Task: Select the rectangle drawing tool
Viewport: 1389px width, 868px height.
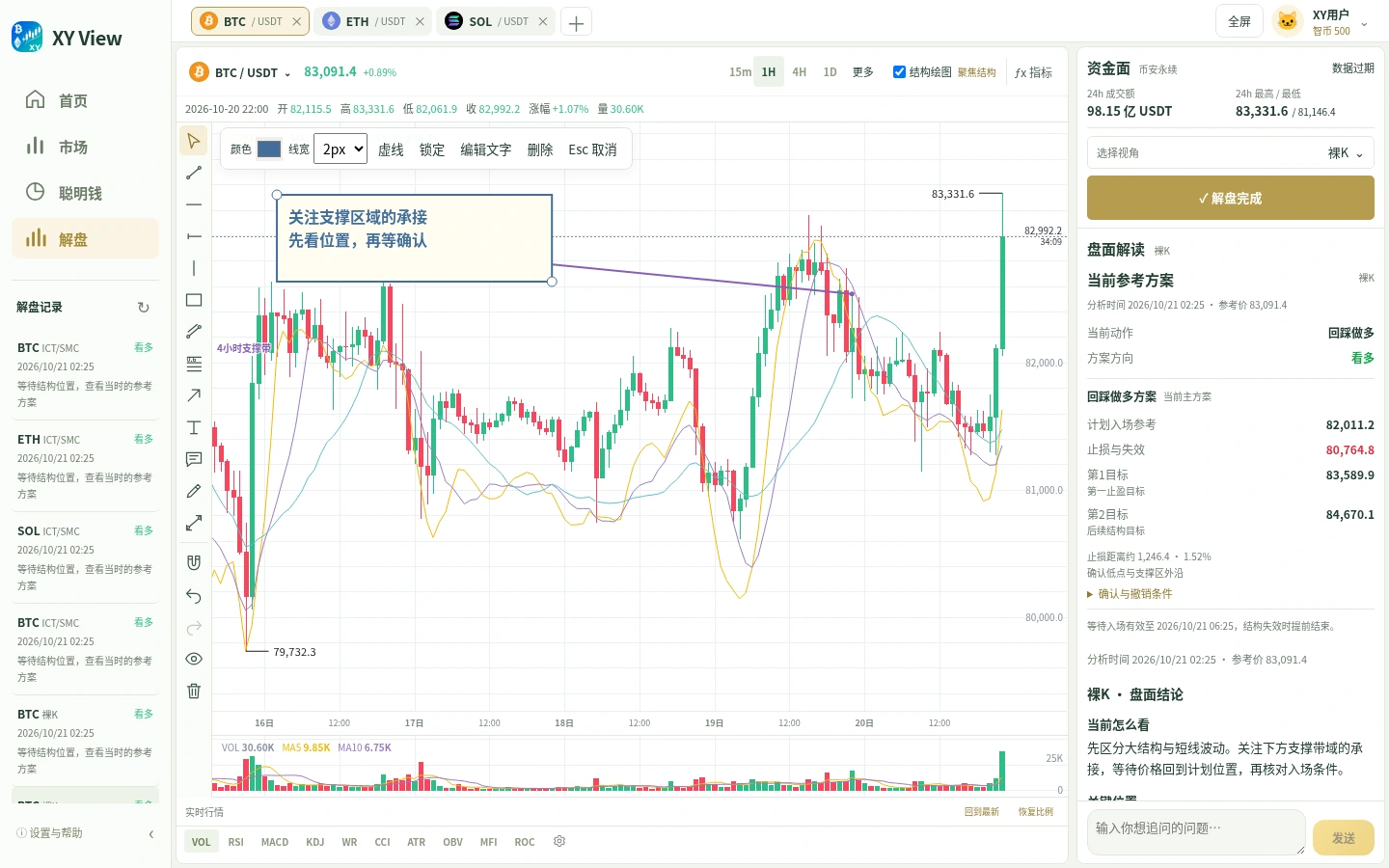Action: (x=194, y=300)
